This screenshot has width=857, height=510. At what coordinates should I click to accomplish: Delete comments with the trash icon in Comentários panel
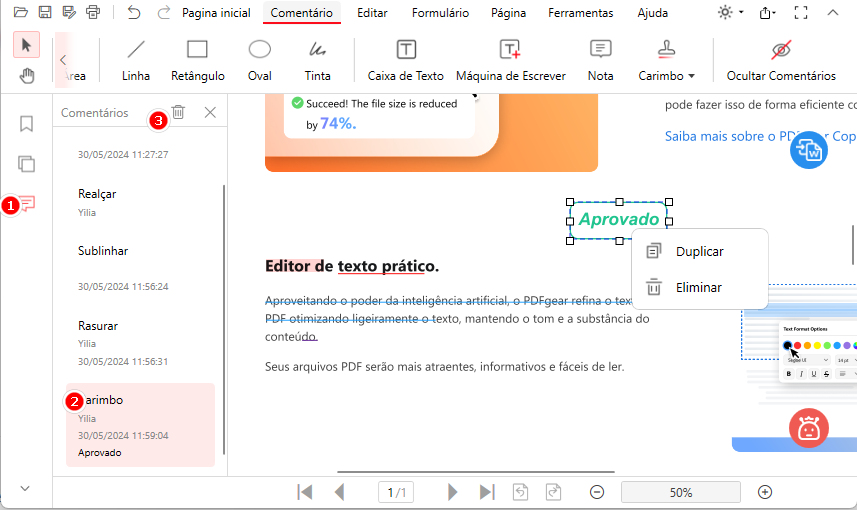(178, 112)
